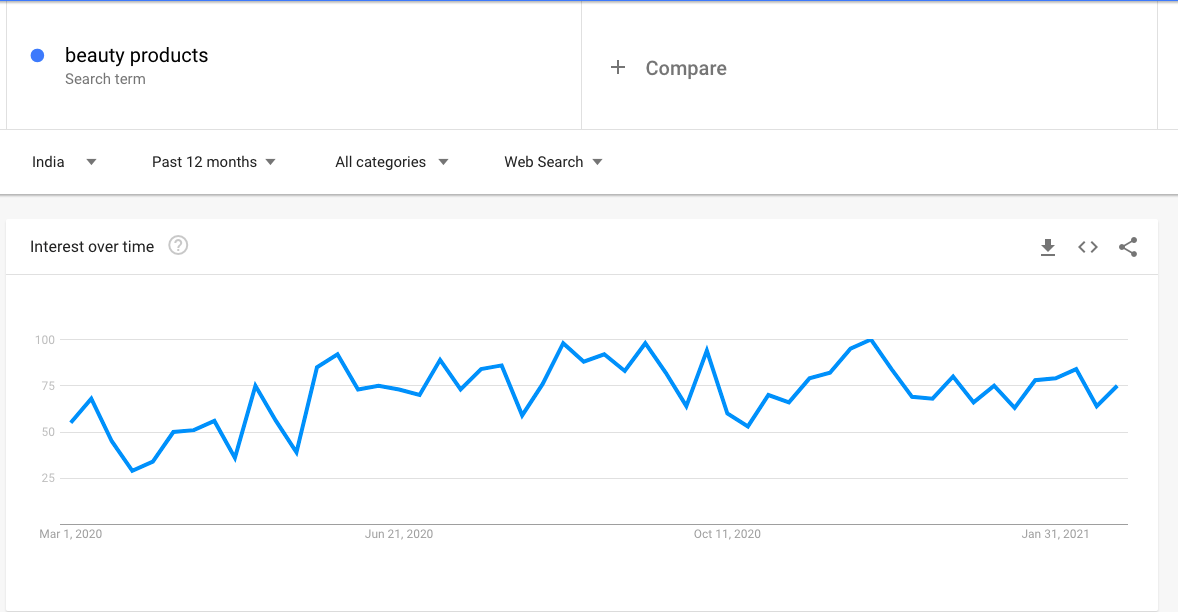Image resolution: width=1178 pixels, height=612 pixels.
Task: Click the 100 value on chart axis
Action: 45,340
